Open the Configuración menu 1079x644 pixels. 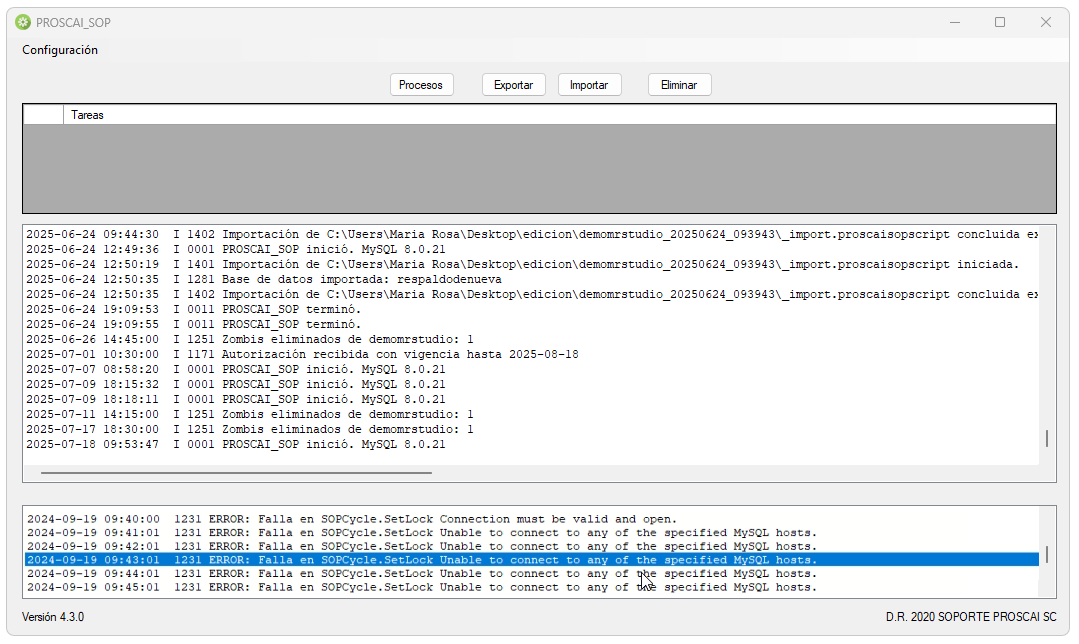[x=60, y=50]
